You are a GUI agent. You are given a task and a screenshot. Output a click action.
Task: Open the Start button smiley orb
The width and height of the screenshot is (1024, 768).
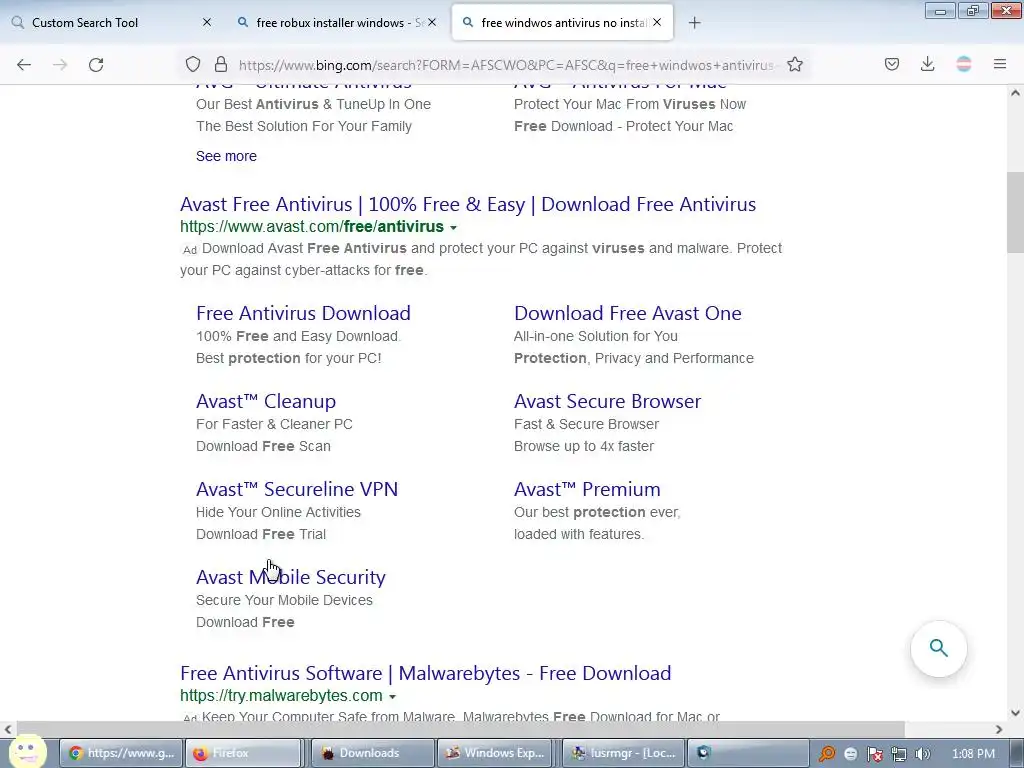[27, 752]
